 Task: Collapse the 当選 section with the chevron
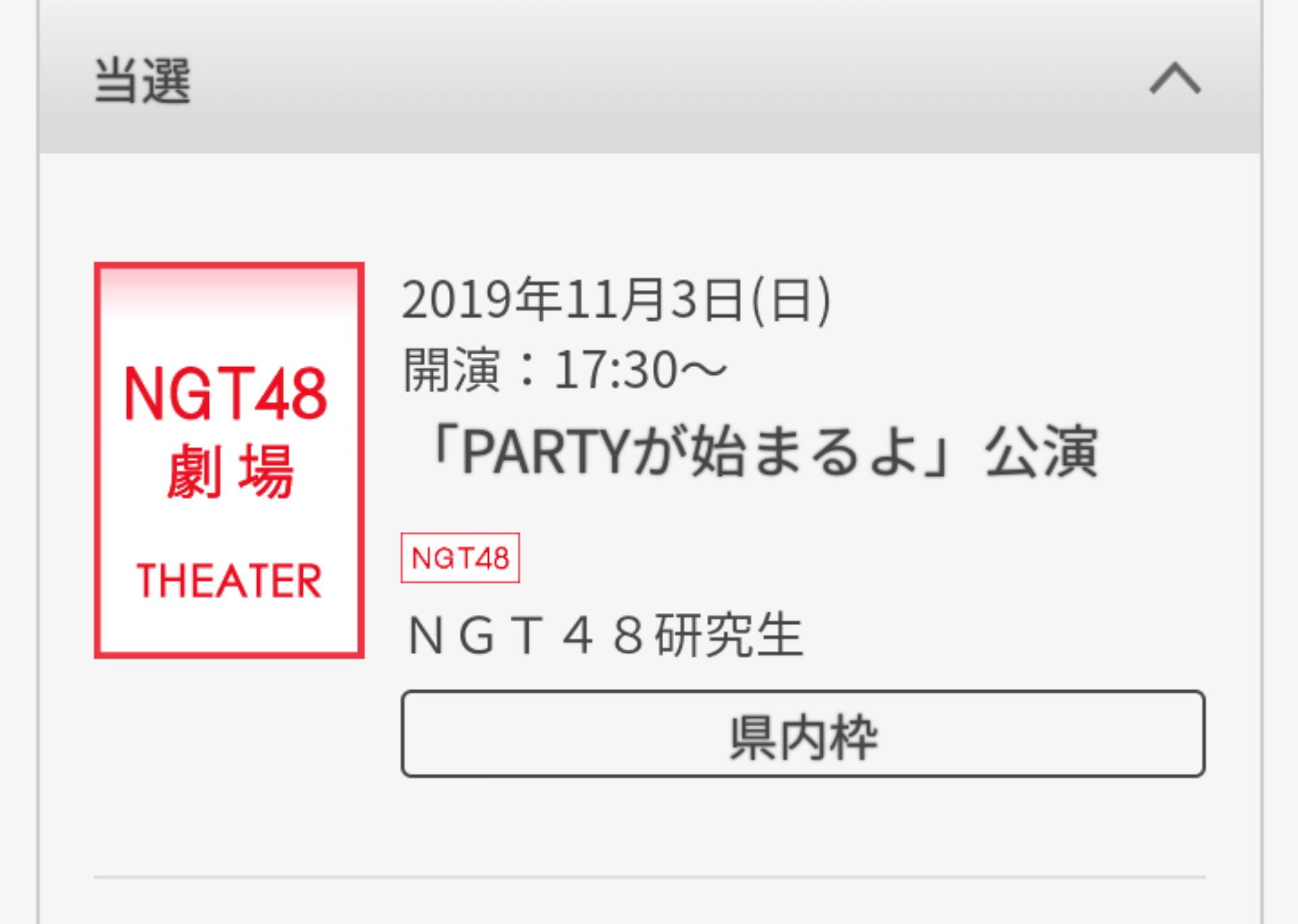click(1175, 79)
